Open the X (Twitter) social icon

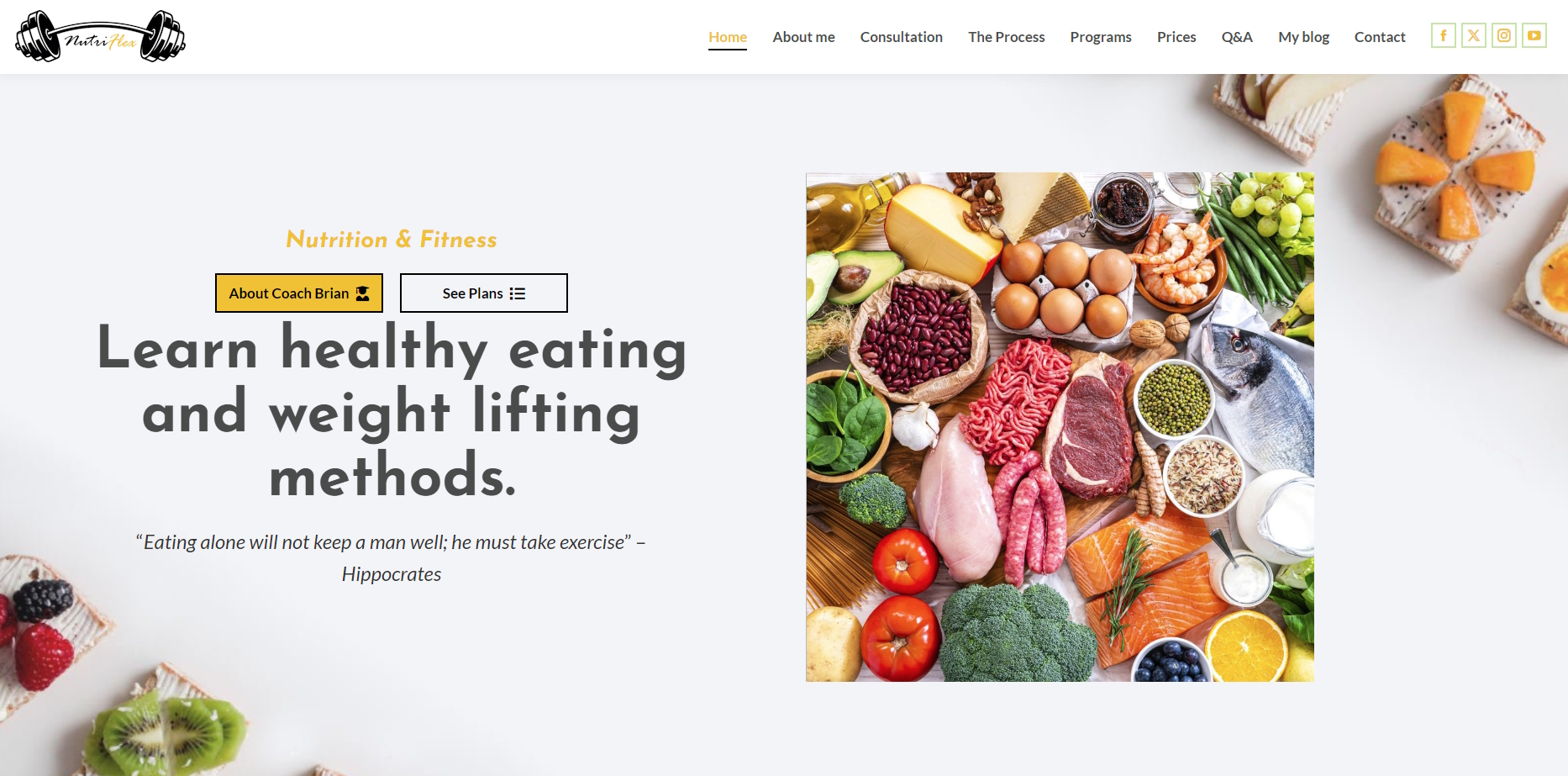click(1473, 35)
